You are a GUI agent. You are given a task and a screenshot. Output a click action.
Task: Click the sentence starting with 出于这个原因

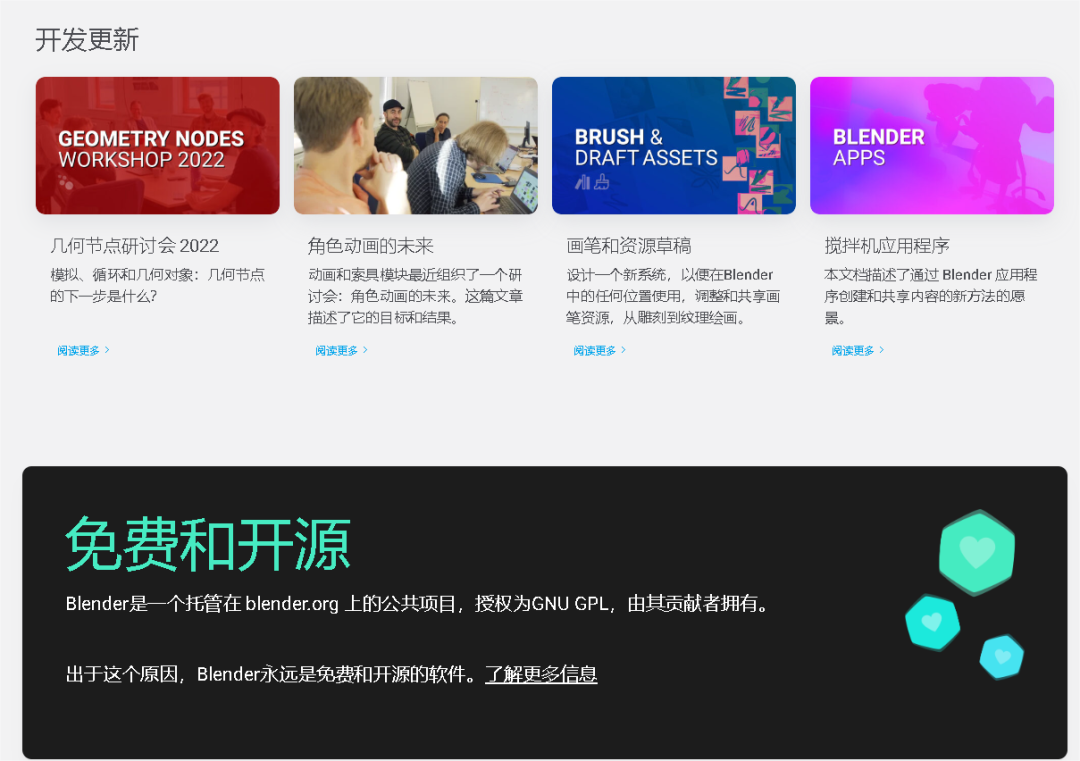(x=331, y=674)
